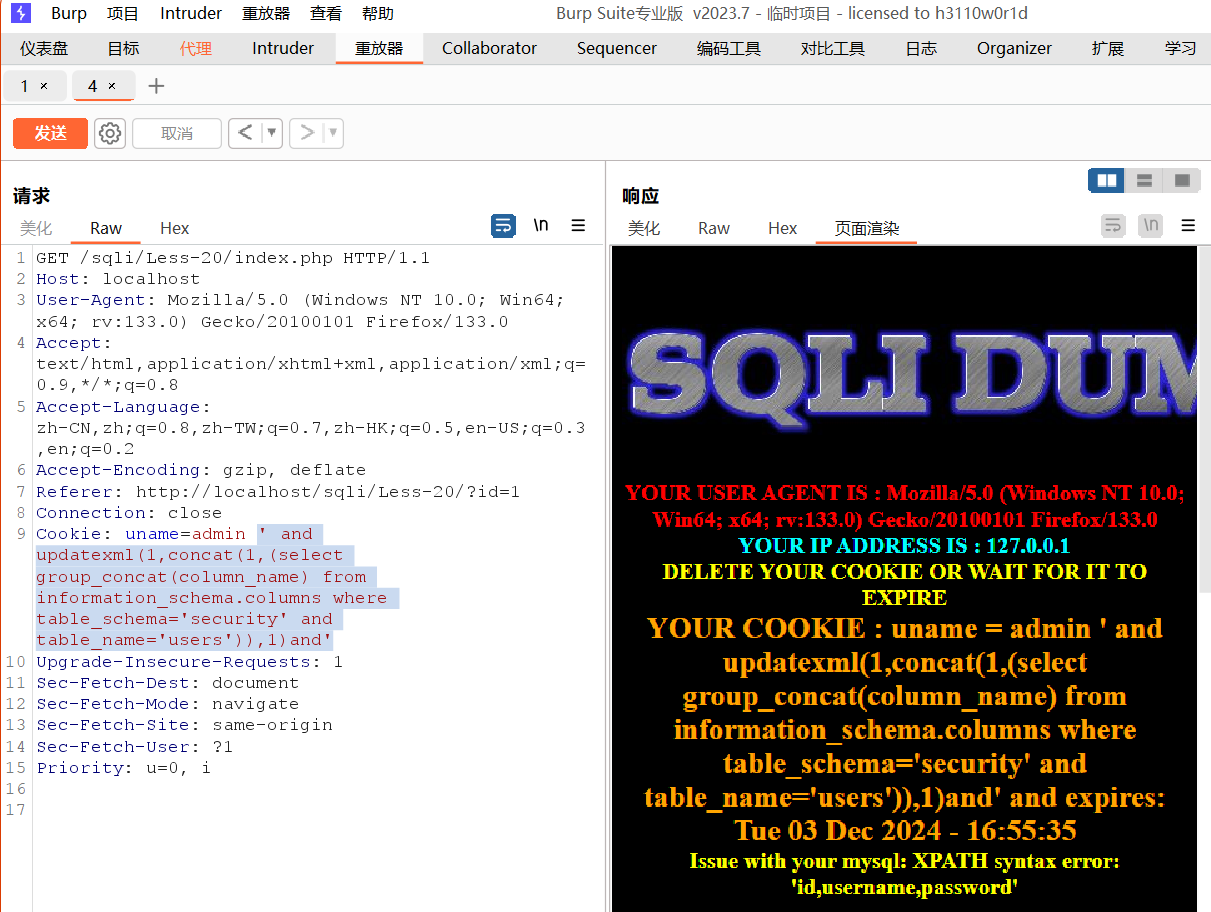Select side-by-side split layout icon
The image size is (1211, 912).
point(1106,181)
